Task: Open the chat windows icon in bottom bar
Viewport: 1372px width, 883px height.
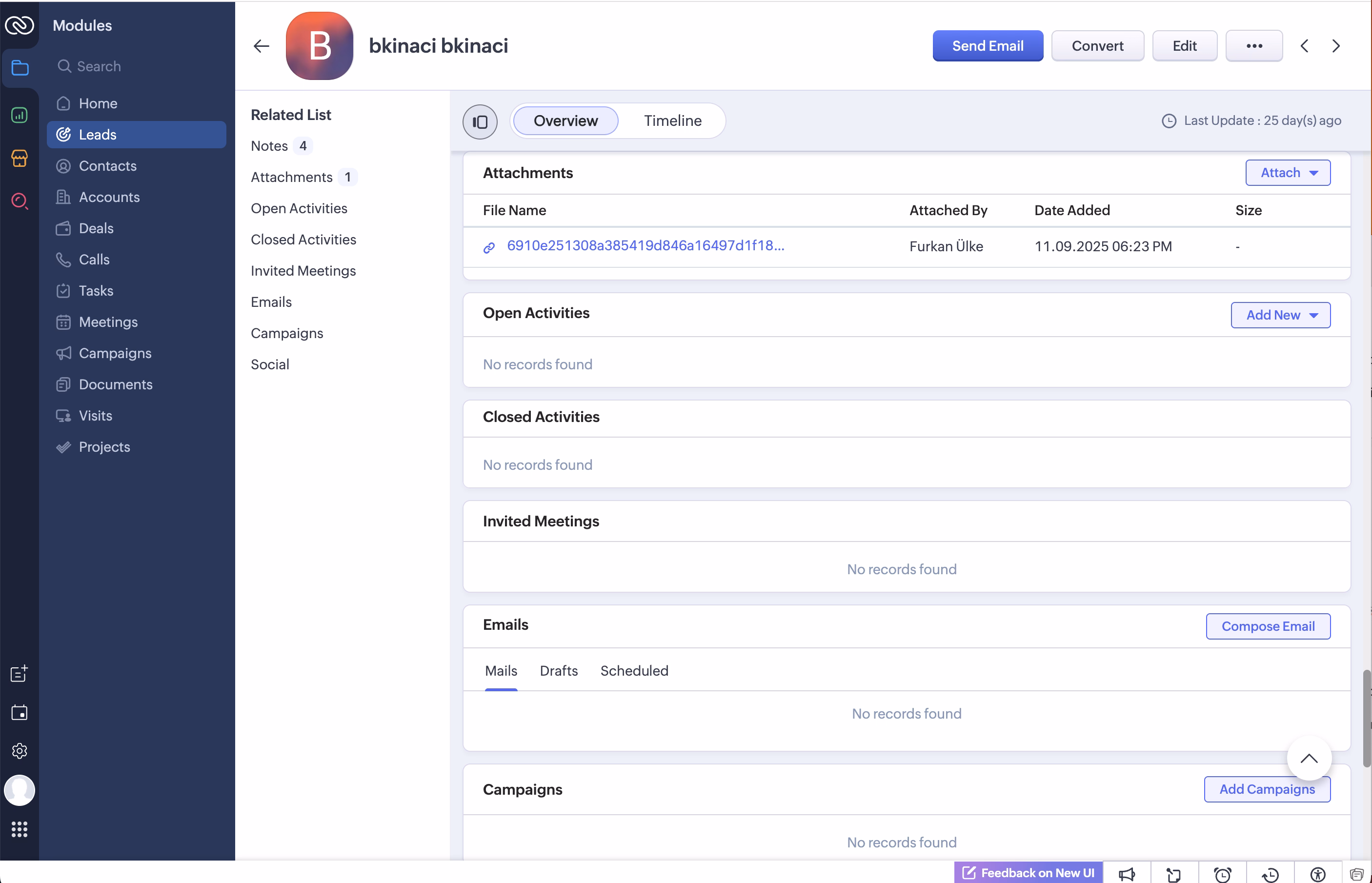Action: point(1356,874)
